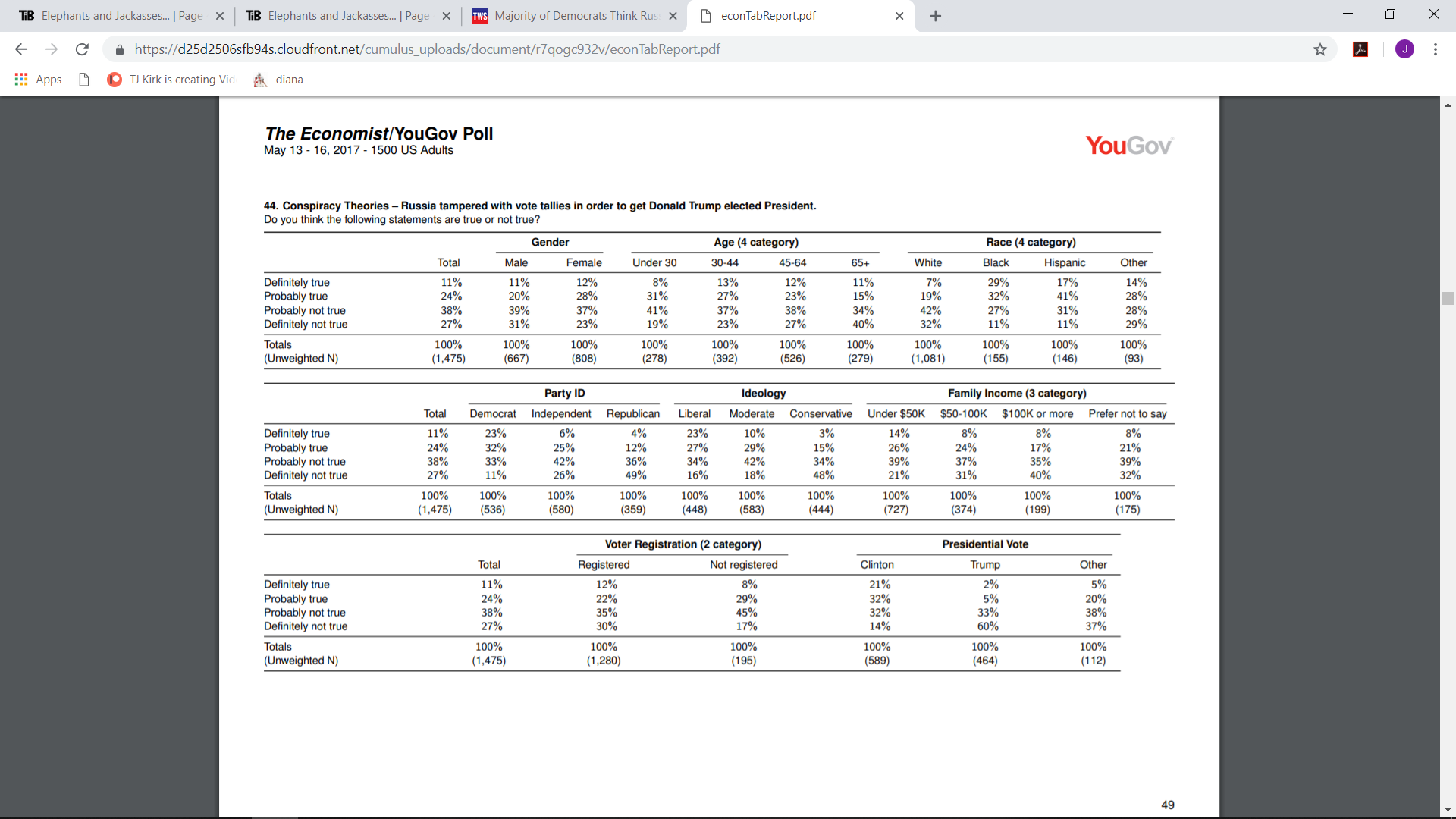This screenshot has height=819, width=1456.
Task: Click the Age (4 category) header
Action: (x=756, y=242)
